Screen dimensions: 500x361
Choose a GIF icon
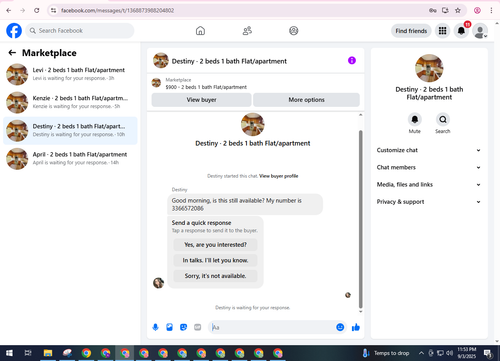click(198, 327)
